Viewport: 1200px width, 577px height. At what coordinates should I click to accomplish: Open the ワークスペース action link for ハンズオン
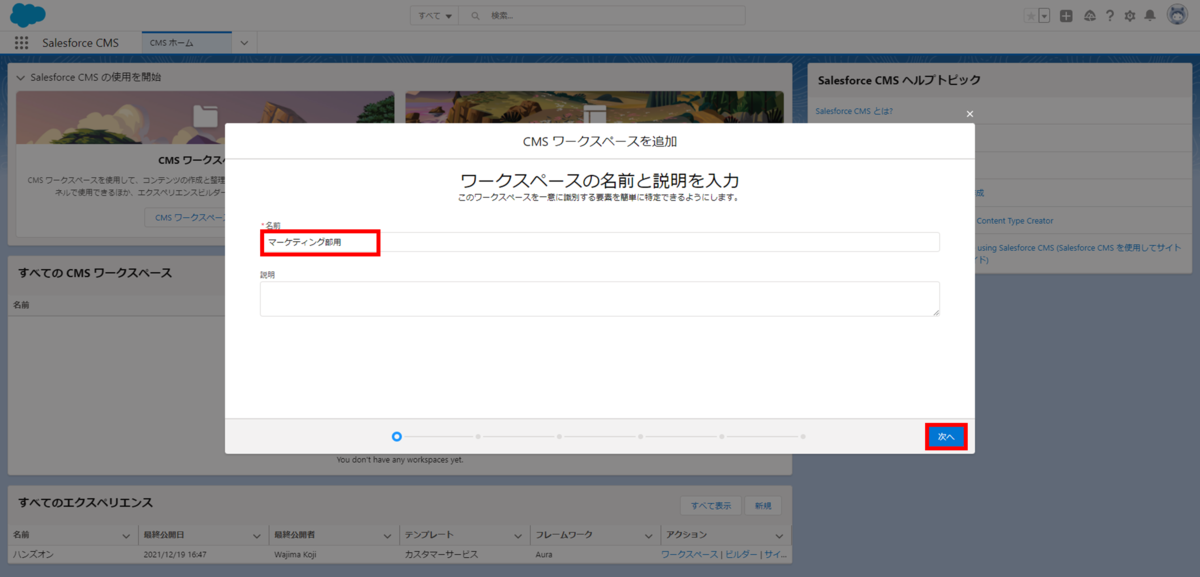tap(690, 554)
